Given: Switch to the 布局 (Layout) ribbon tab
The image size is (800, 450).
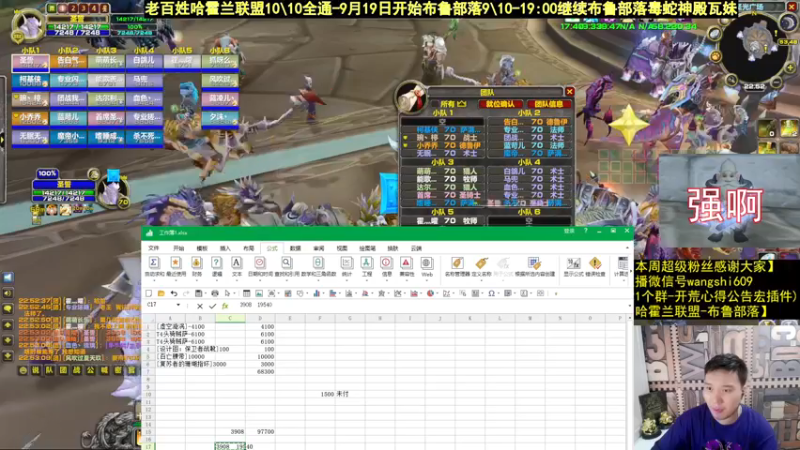Looking at the screenshot, I should click(x=248, y=248).
